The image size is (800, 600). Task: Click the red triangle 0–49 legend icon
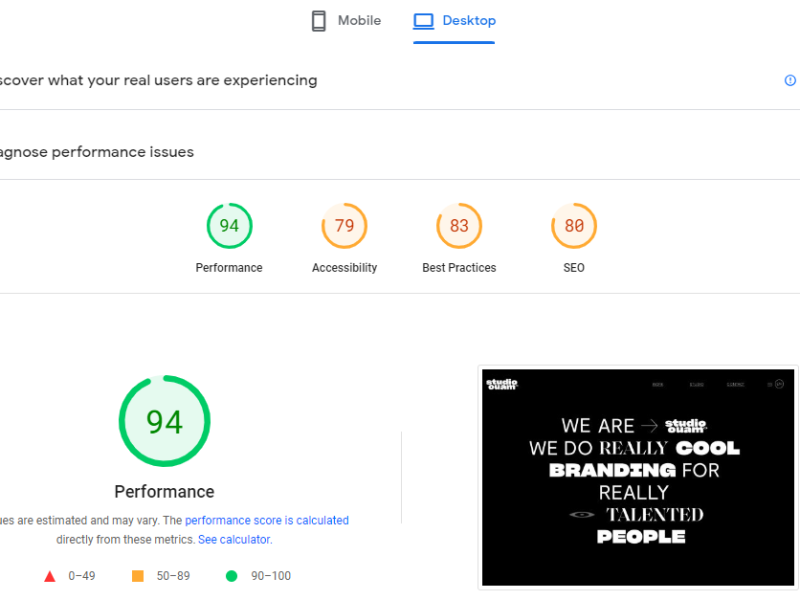[50, 576]
